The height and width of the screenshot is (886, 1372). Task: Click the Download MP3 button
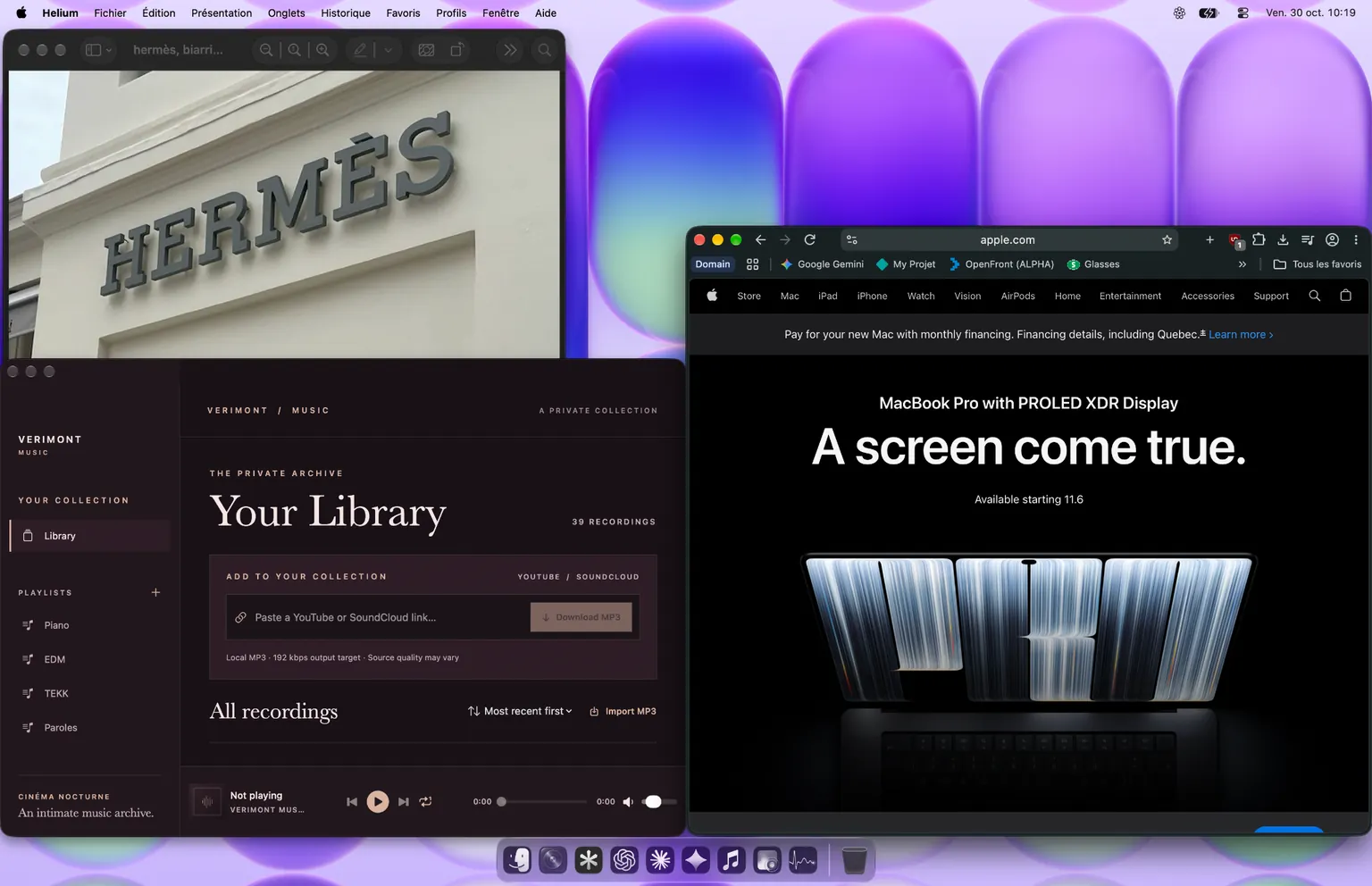(581, 617)
